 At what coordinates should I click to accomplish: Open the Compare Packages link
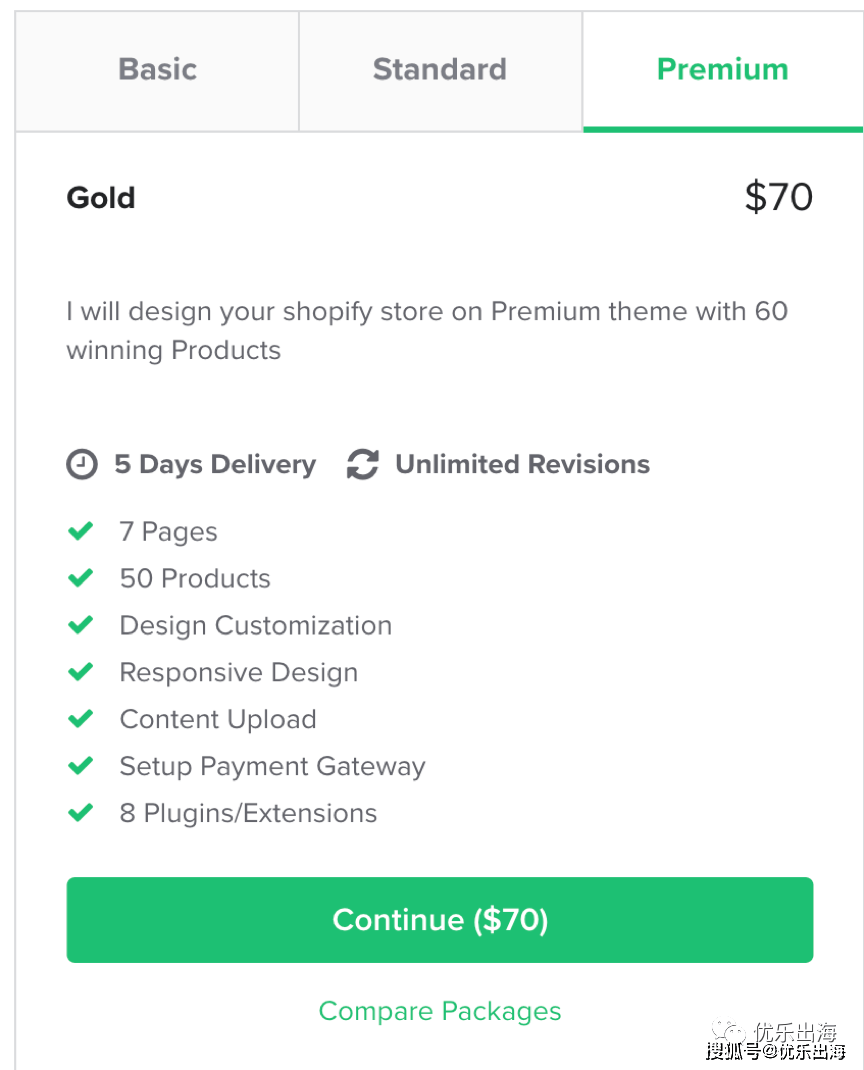pos(439,1011)
